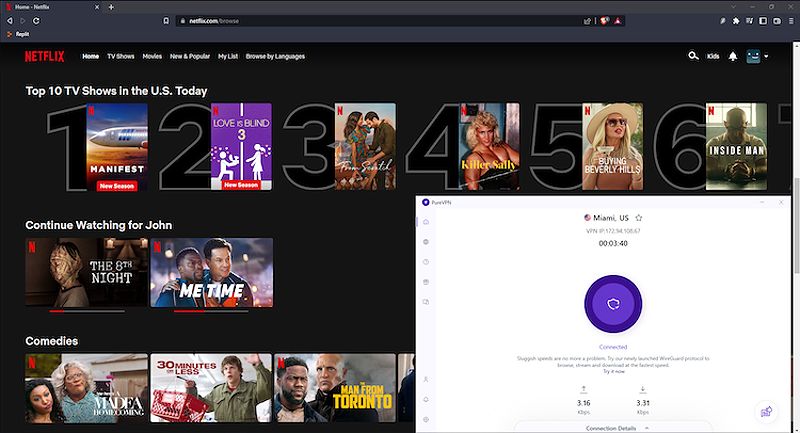Click Continue Watching for John heading
Image resolution: width=800 pixels, height=433 pixels.
[98, 225]
